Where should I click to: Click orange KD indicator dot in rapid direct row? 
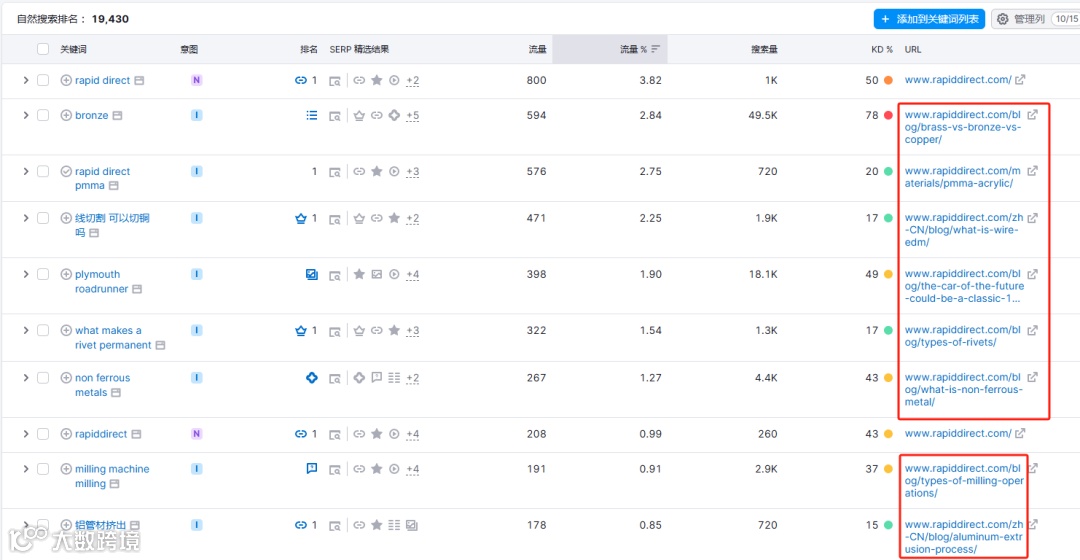pyautogui.click(x=889, y=80)
